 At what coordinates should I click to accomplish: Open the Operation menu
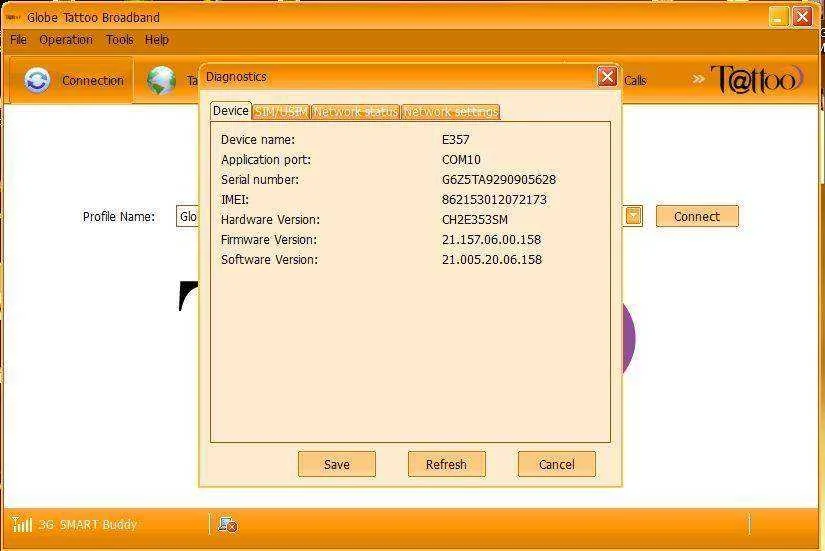pos(66,40)
